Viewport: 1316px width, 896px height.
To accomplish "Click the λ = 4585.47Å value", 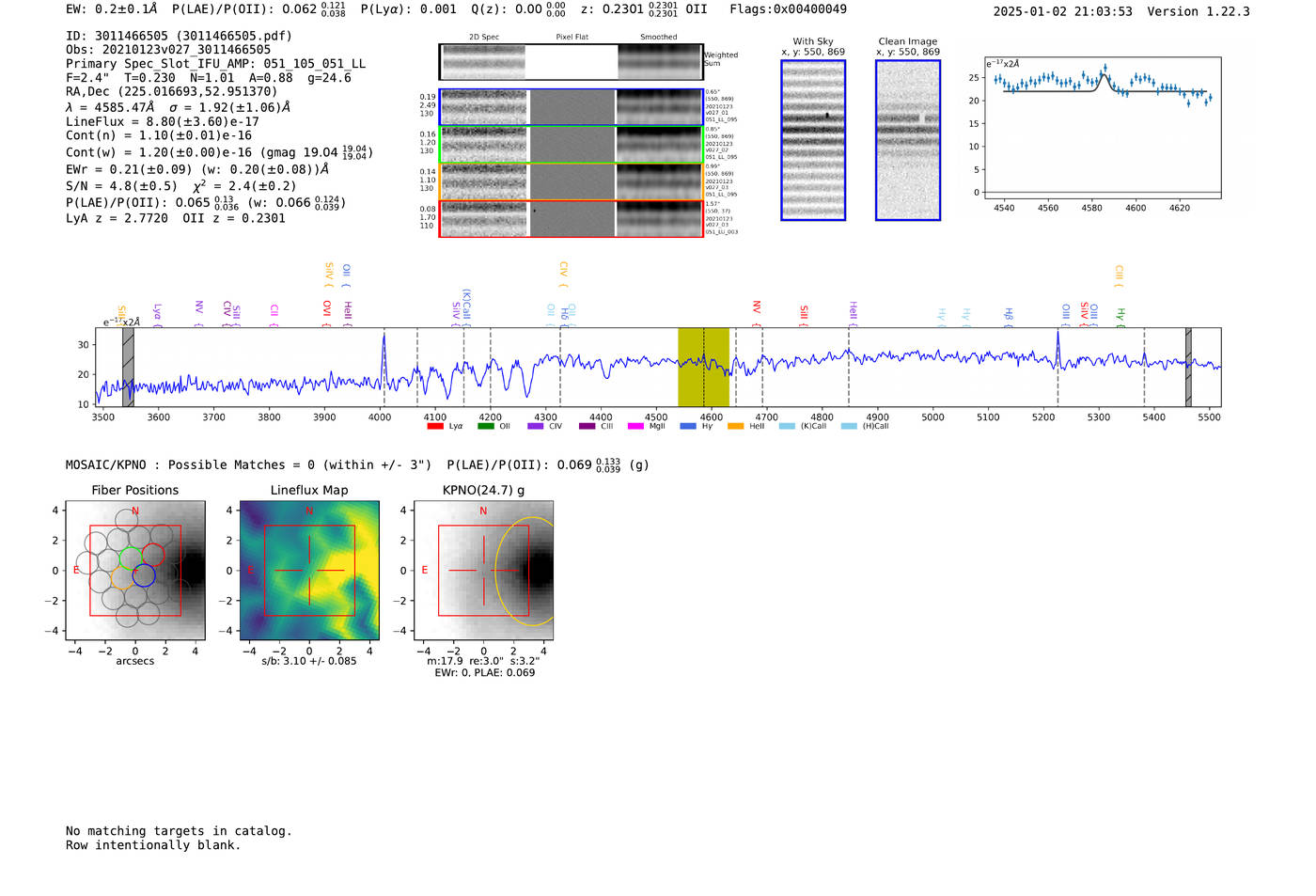I will 110,107.
